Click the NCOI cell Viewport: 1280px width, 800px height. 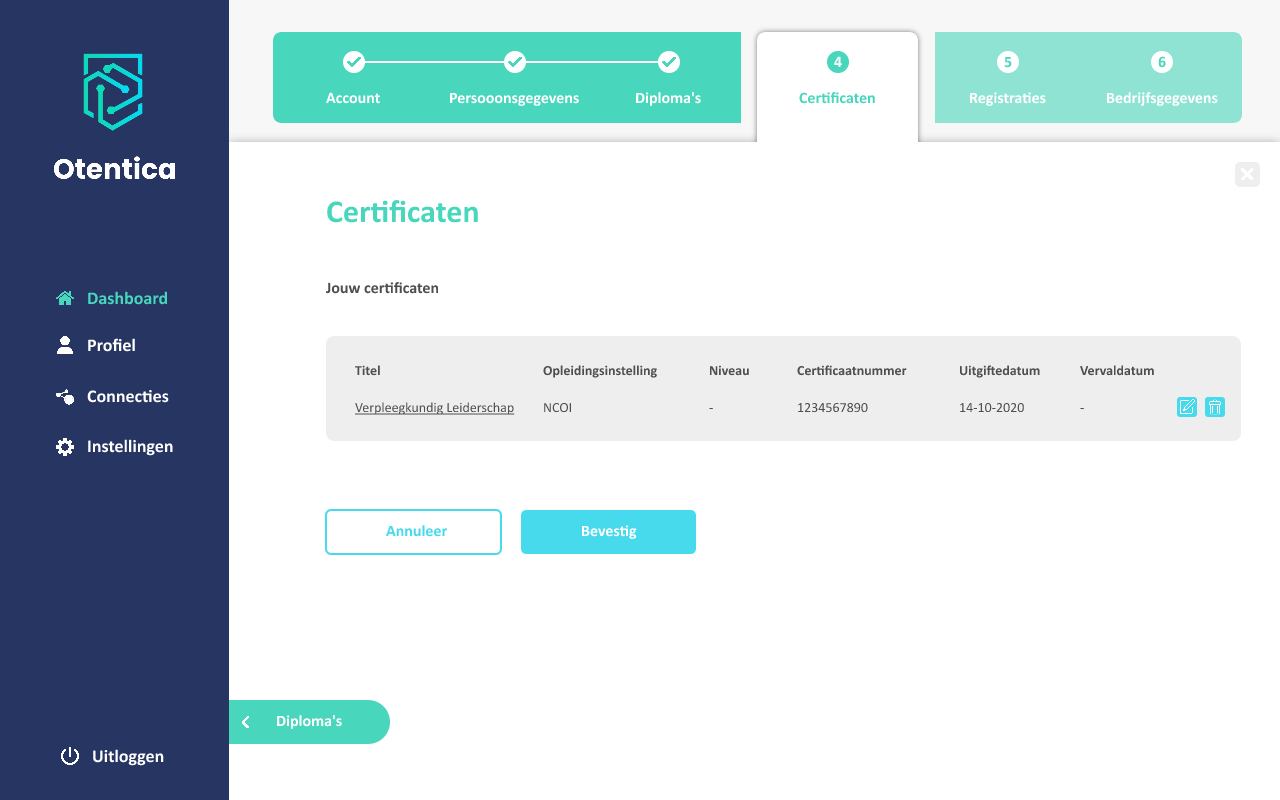pyautogui.click(x=557, y=408)
